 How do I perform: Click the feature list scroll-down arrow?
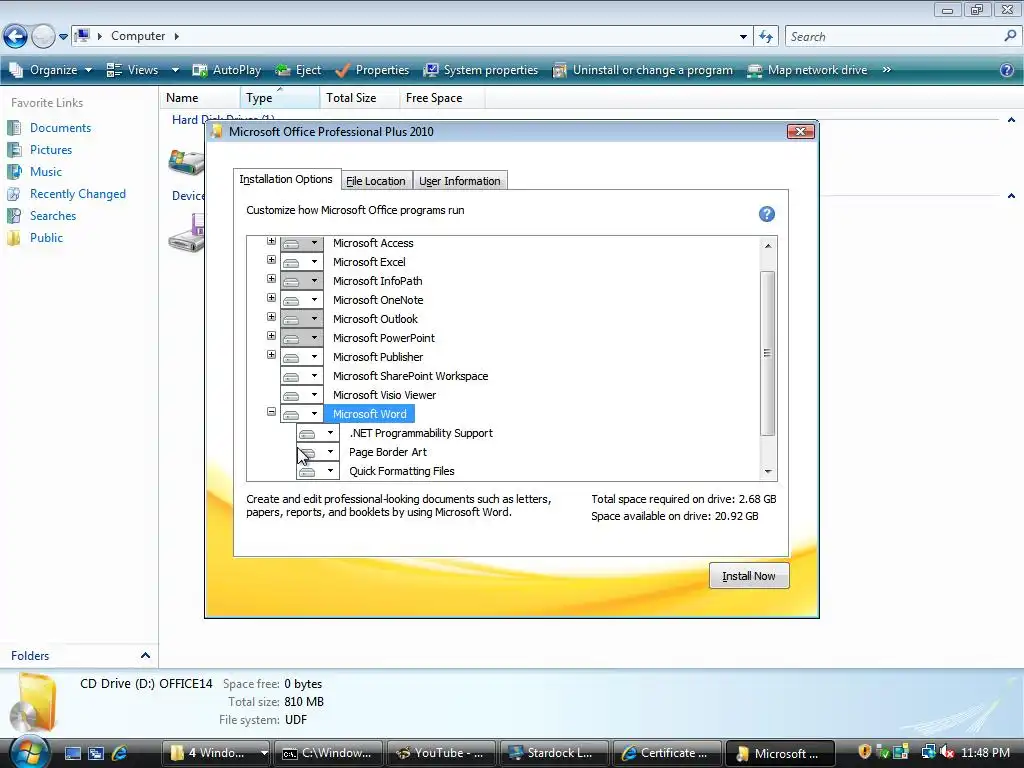coord(768,472)
